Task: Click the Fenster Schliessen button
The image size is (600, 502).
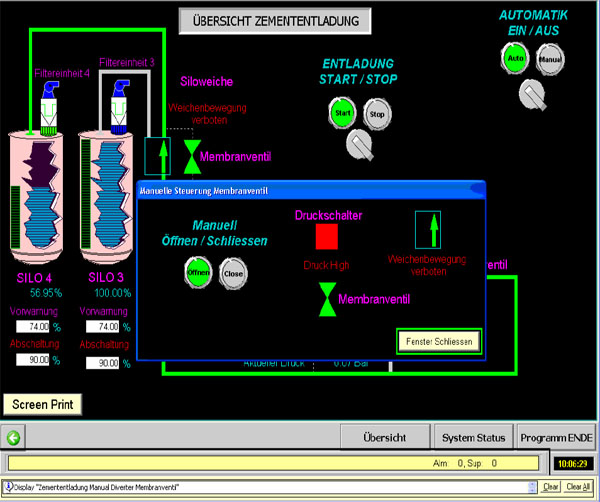Action: 438,341
